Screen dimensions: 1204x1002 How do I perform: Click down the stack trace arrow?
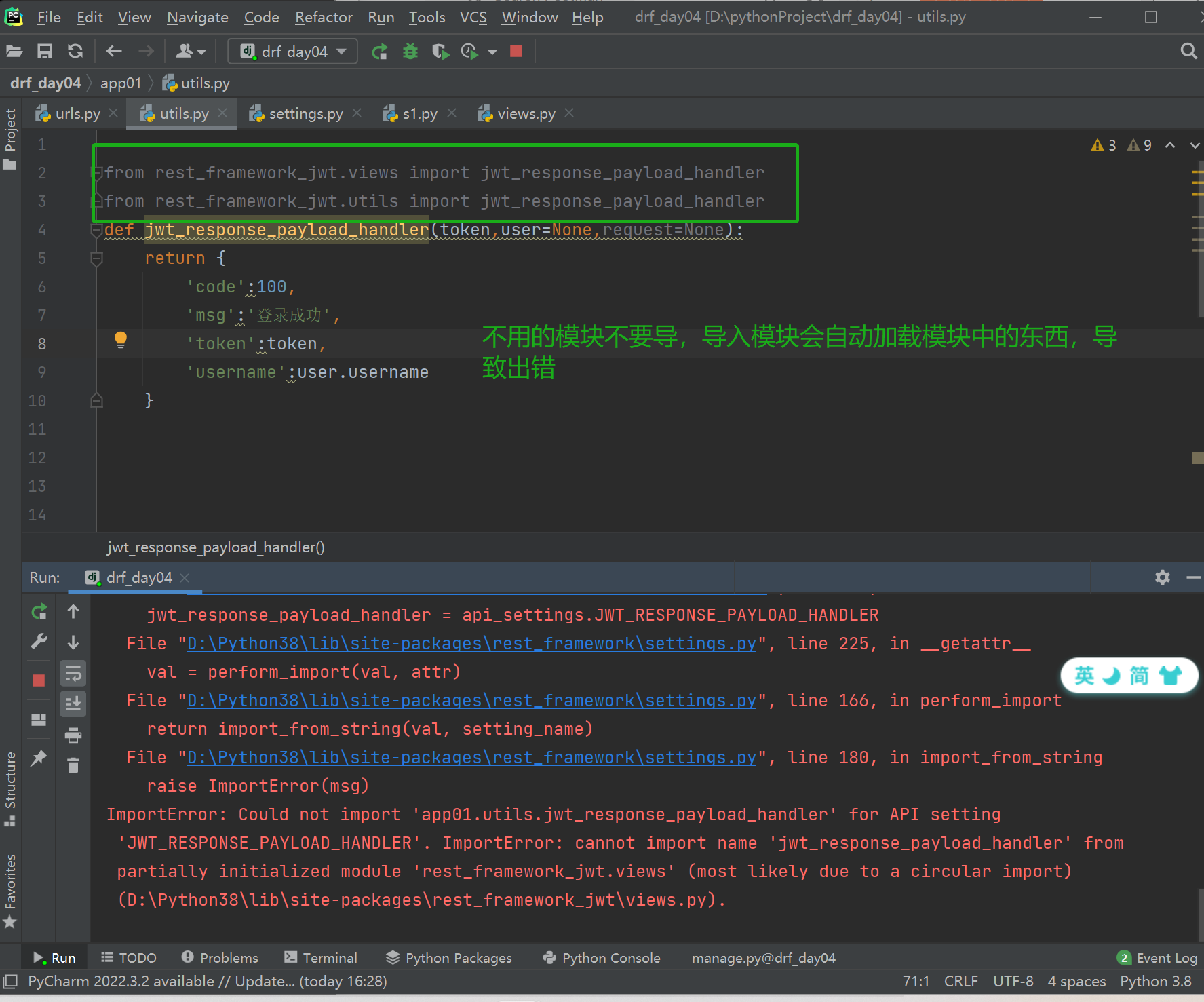pyautogui.click(x=73, y=642)
